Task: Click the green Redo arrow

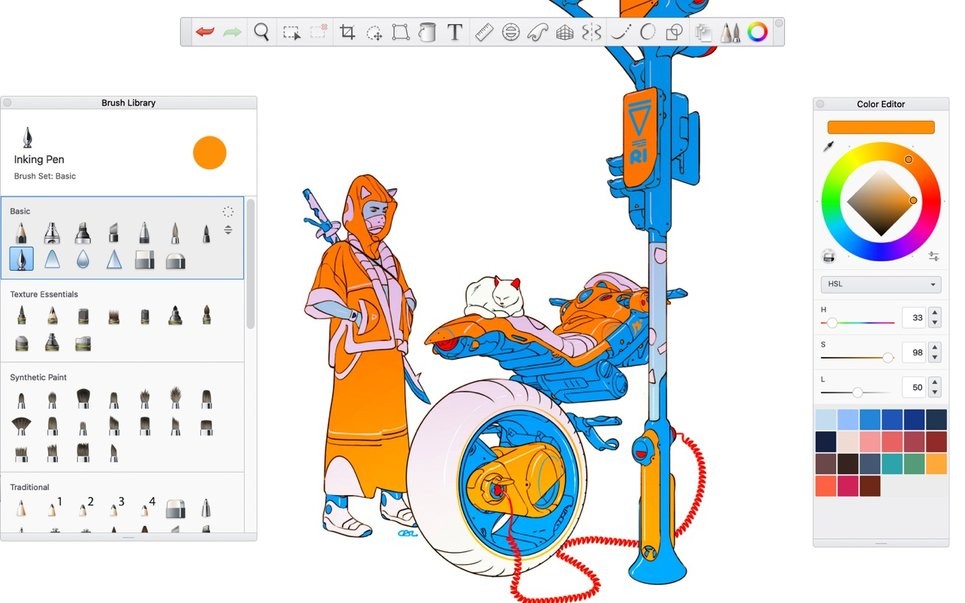Action: point(231,31)
